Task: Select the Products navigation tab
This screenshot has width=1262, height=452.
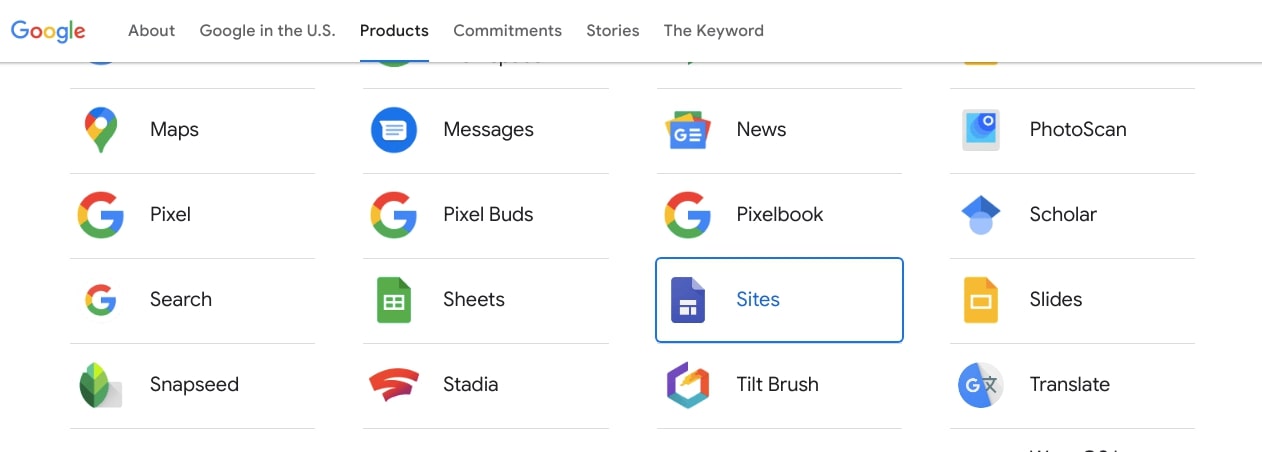Action: coord(394,31)
